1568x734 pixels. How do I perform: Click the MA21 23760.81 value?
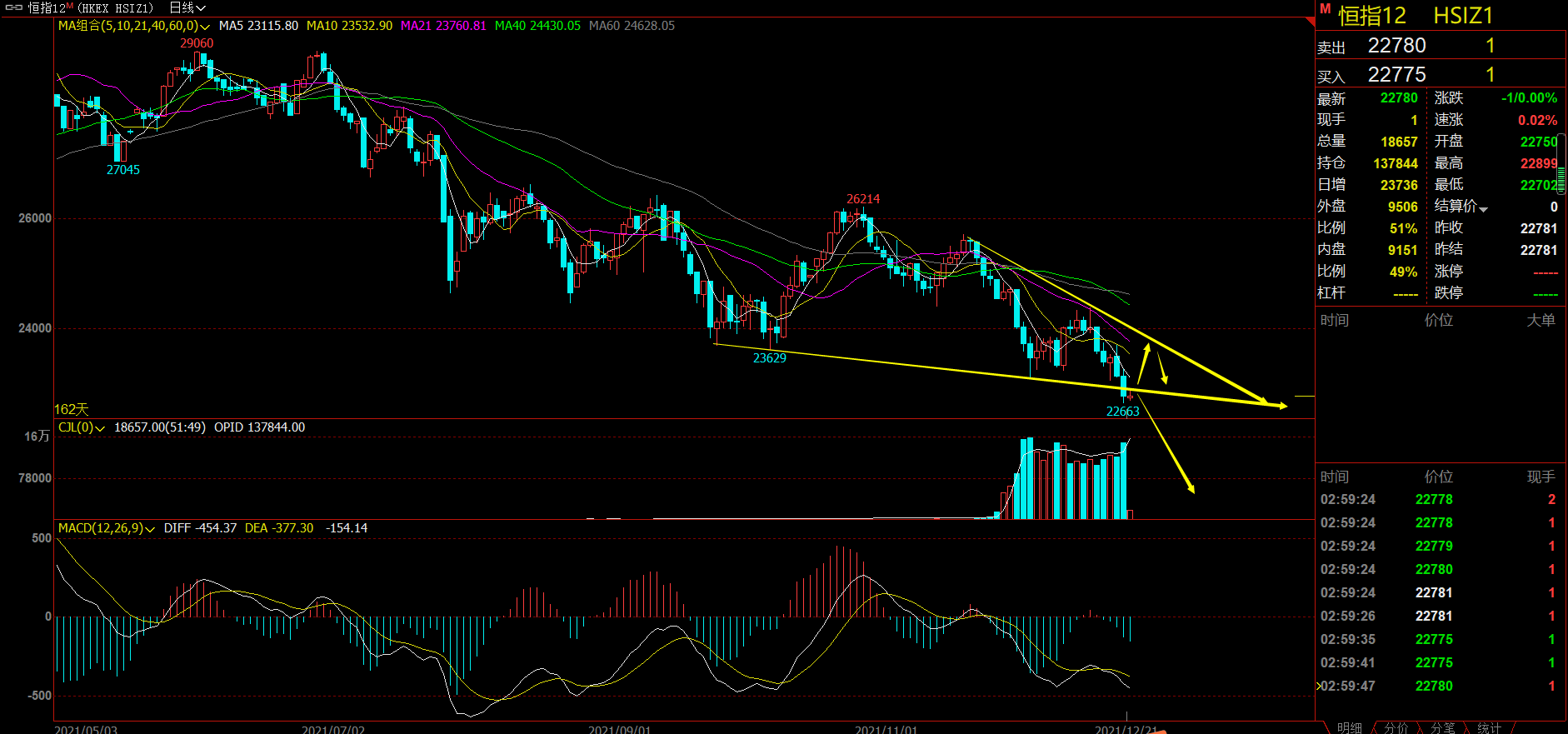coord(443,26)
